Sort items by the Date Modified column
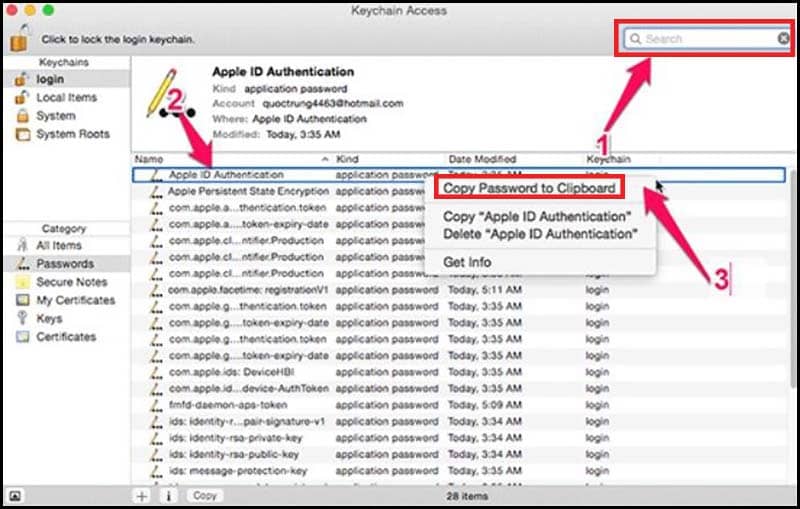The height and width of the screenshot is (509, 800). tap(482, 159)
